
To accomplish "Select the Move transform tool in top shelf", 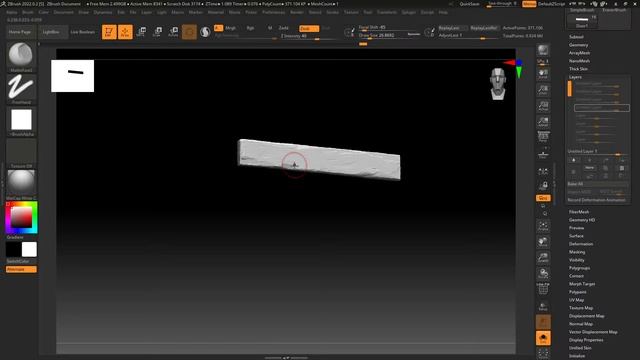I will (x=142, y=32).
